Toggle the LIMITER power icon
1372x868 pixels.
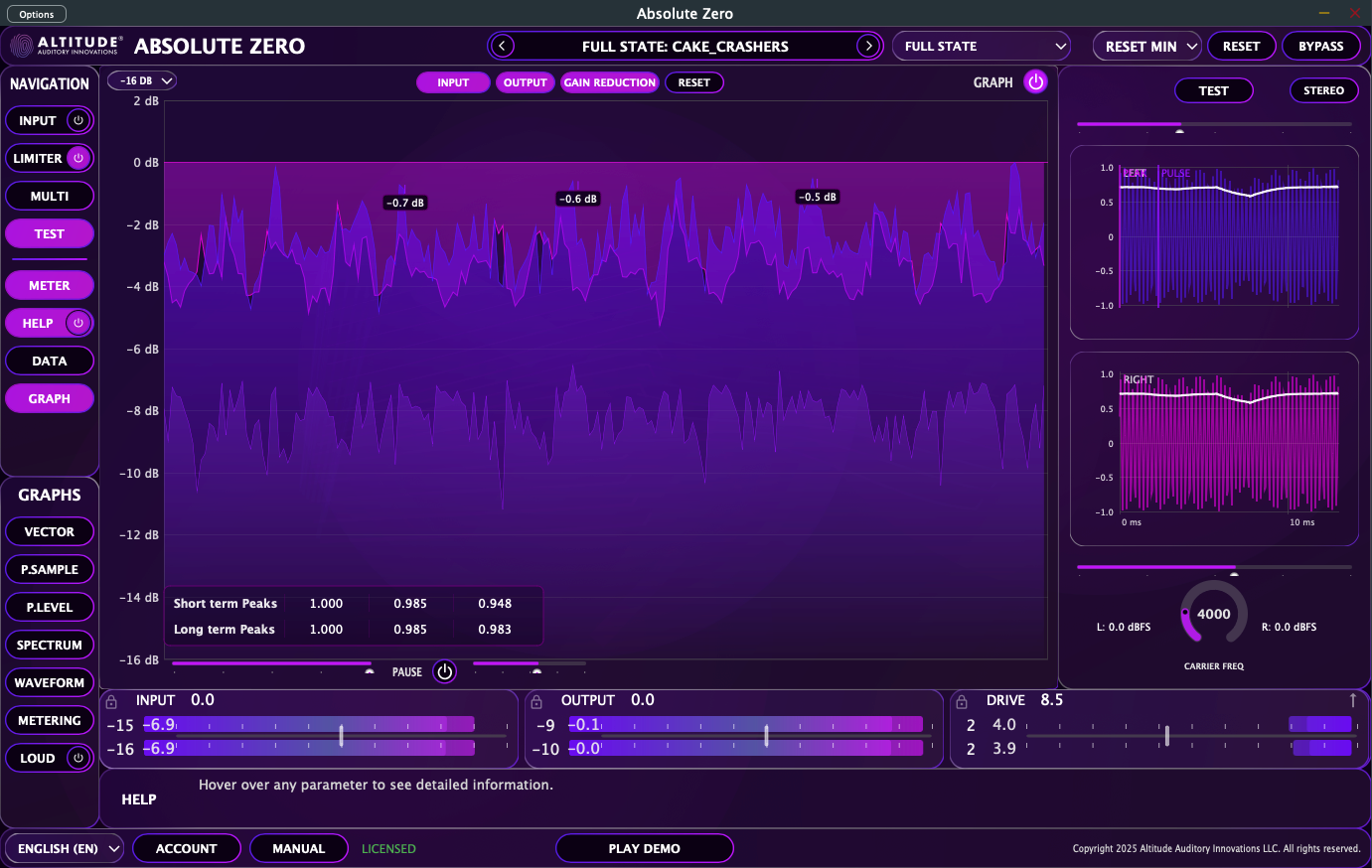(78, 158)
